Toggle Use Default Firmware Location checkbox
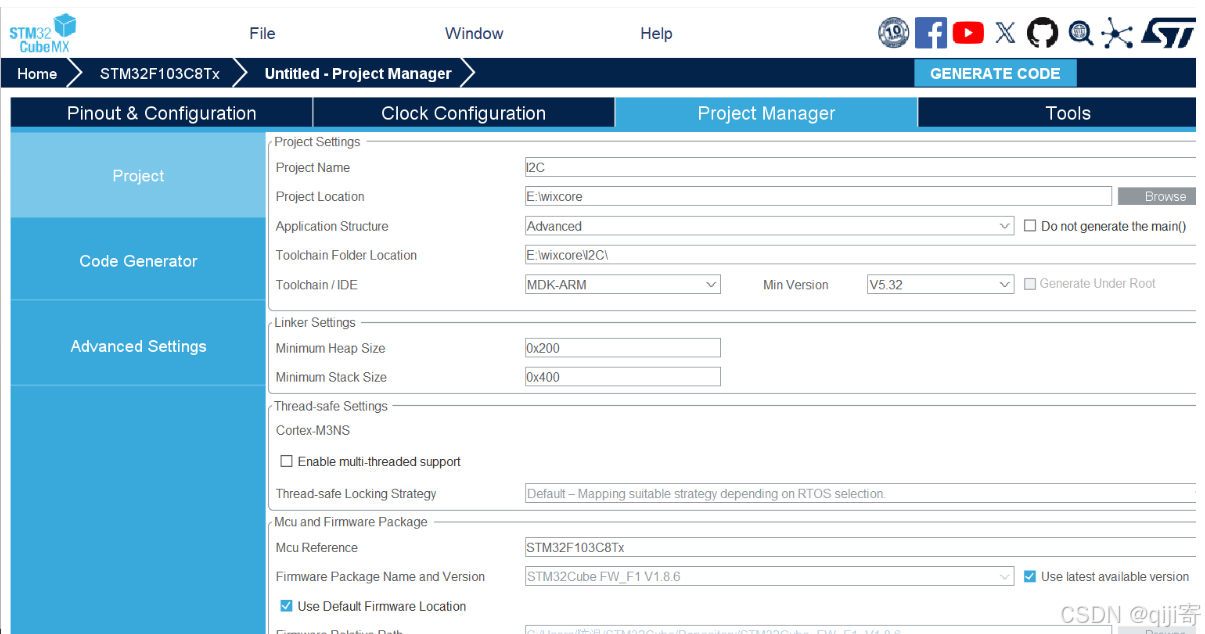This screenshot has width=1205, height=634. pos(287,606)
